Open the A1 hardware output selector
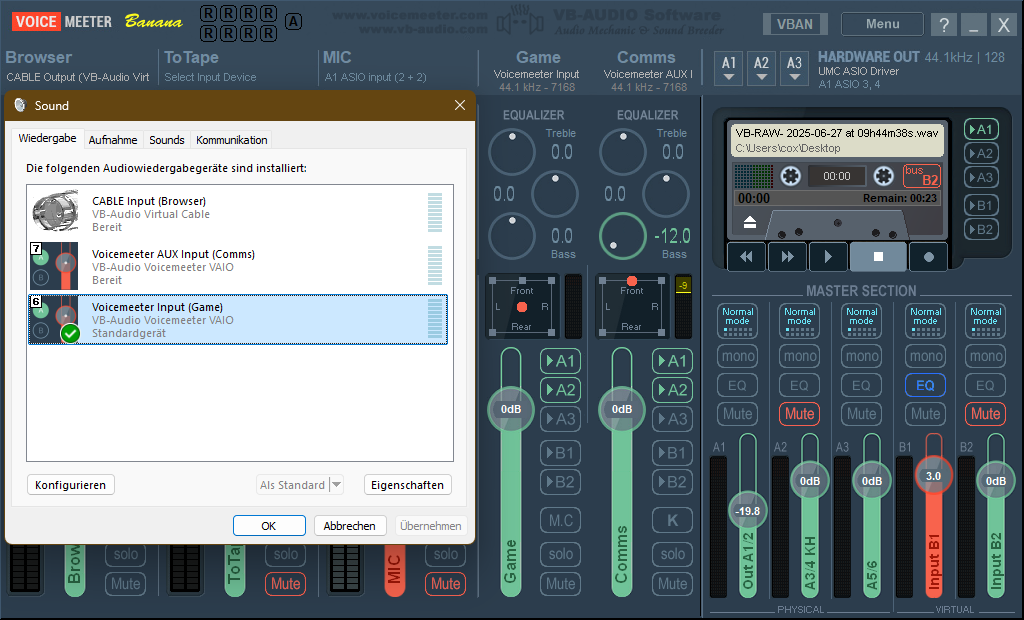The width and height of the screenshot is (1024, 620). pos(729,68)
